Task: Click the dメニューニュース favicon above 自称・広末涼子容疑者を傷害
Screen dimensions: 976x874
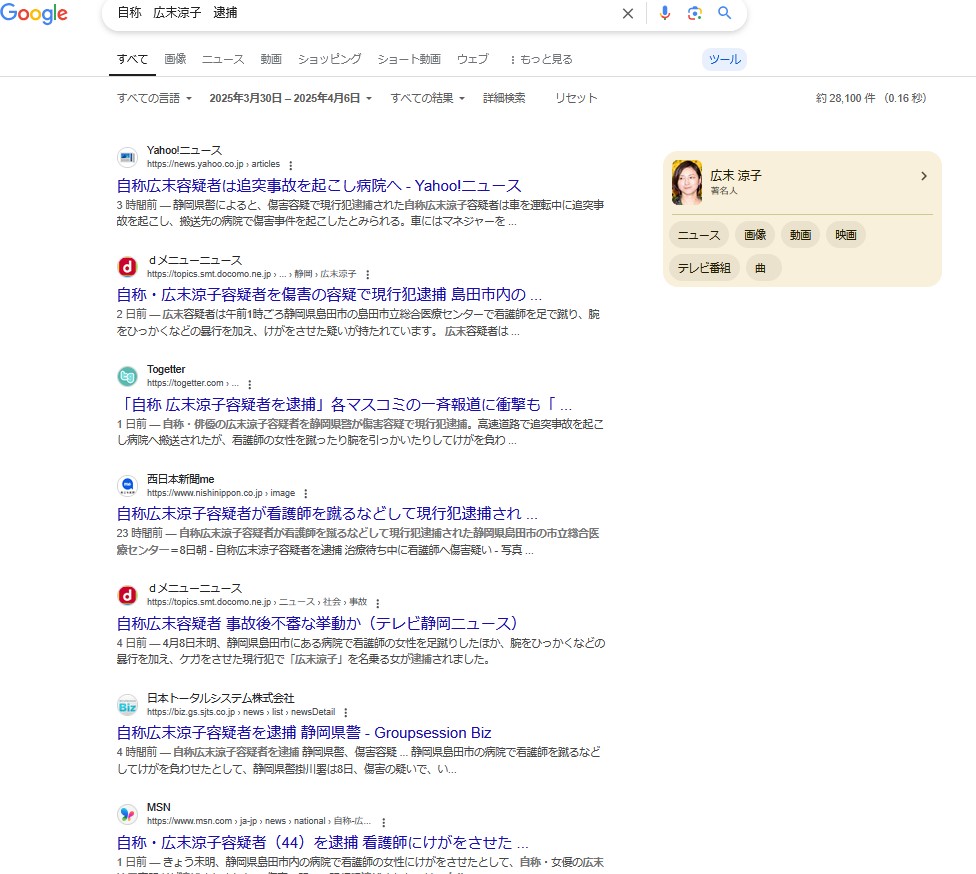Action: (x=128, y=267)
